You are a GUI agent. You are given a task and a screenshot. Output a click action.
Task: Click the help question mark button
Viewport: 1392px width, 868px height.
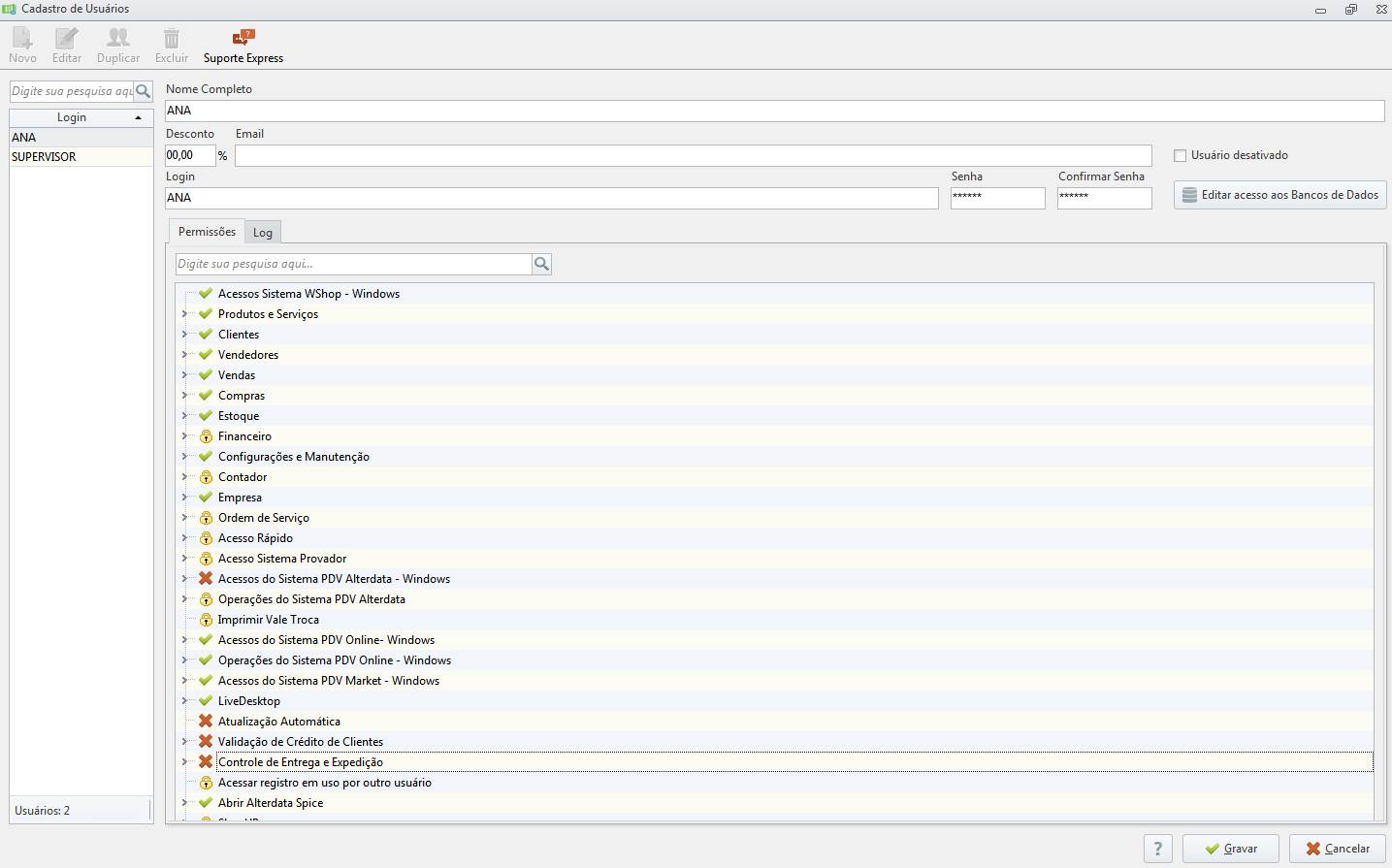click(x=1158, y=849)
